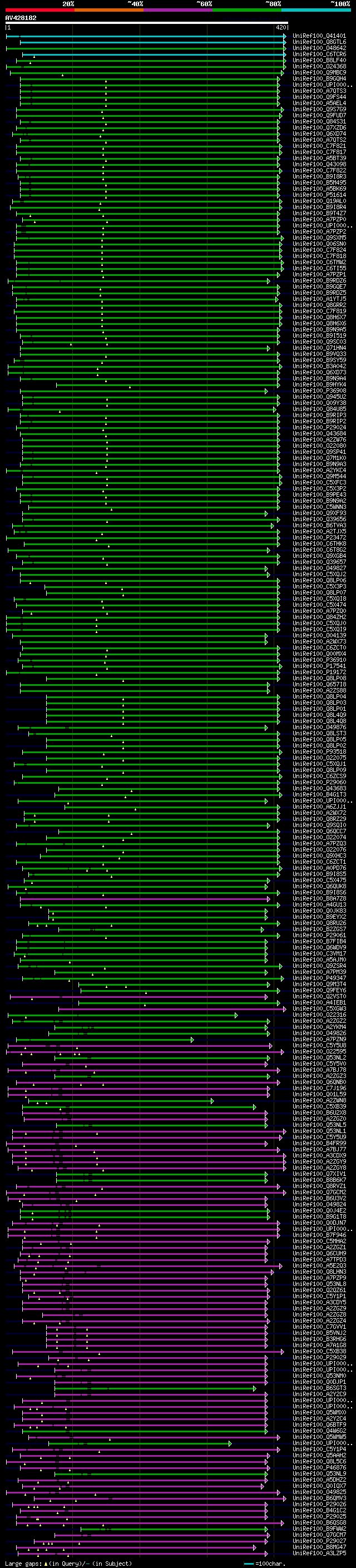Viewport: 356px width, 1568px height.
Task: Click the cyan alignment bar for UniRef100_Q41401
Action: point(146,36)
